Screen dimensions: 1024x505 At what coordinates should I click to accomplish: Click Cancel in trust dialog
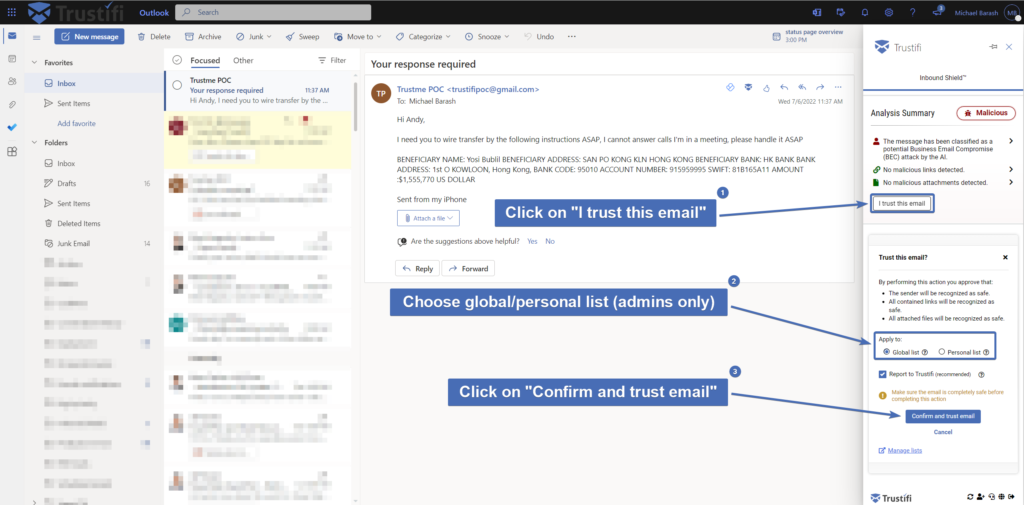[942, 432]
